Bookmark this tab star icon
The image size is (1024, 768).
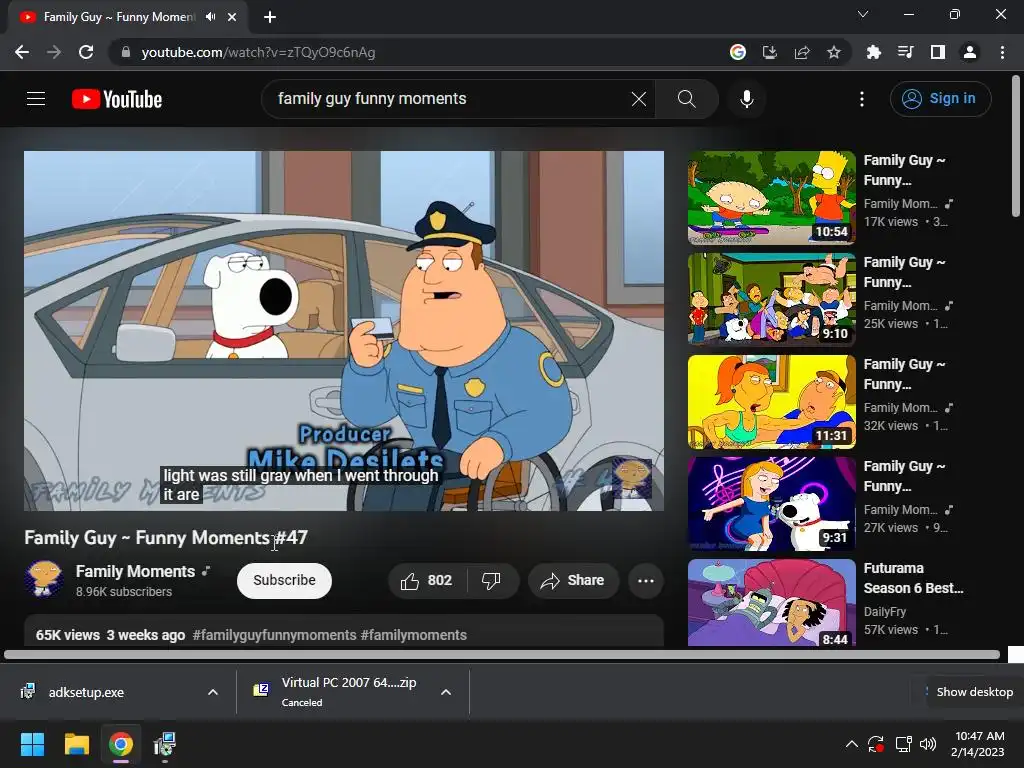tap(833, 52)
